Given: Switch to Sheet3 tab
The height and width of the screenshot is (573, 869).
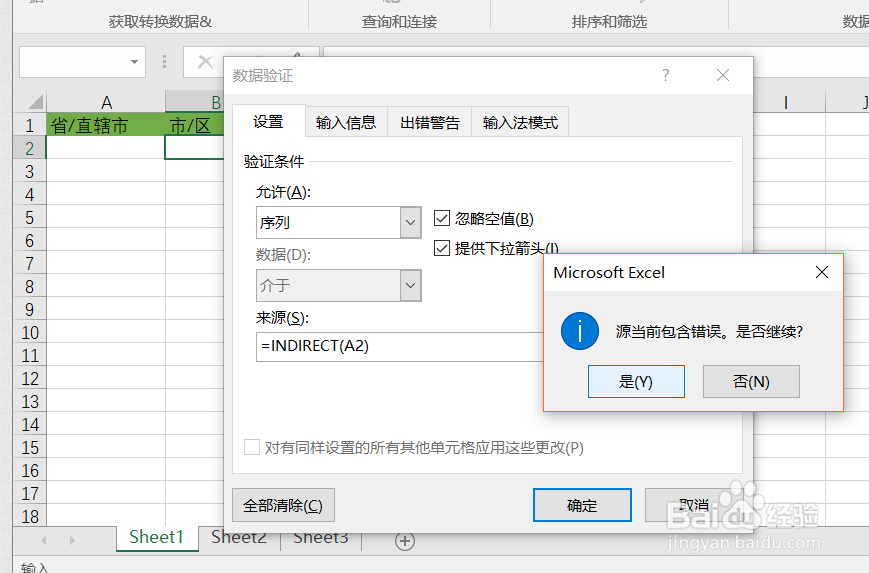Looking at the screenshot, I should click(320, 537).
